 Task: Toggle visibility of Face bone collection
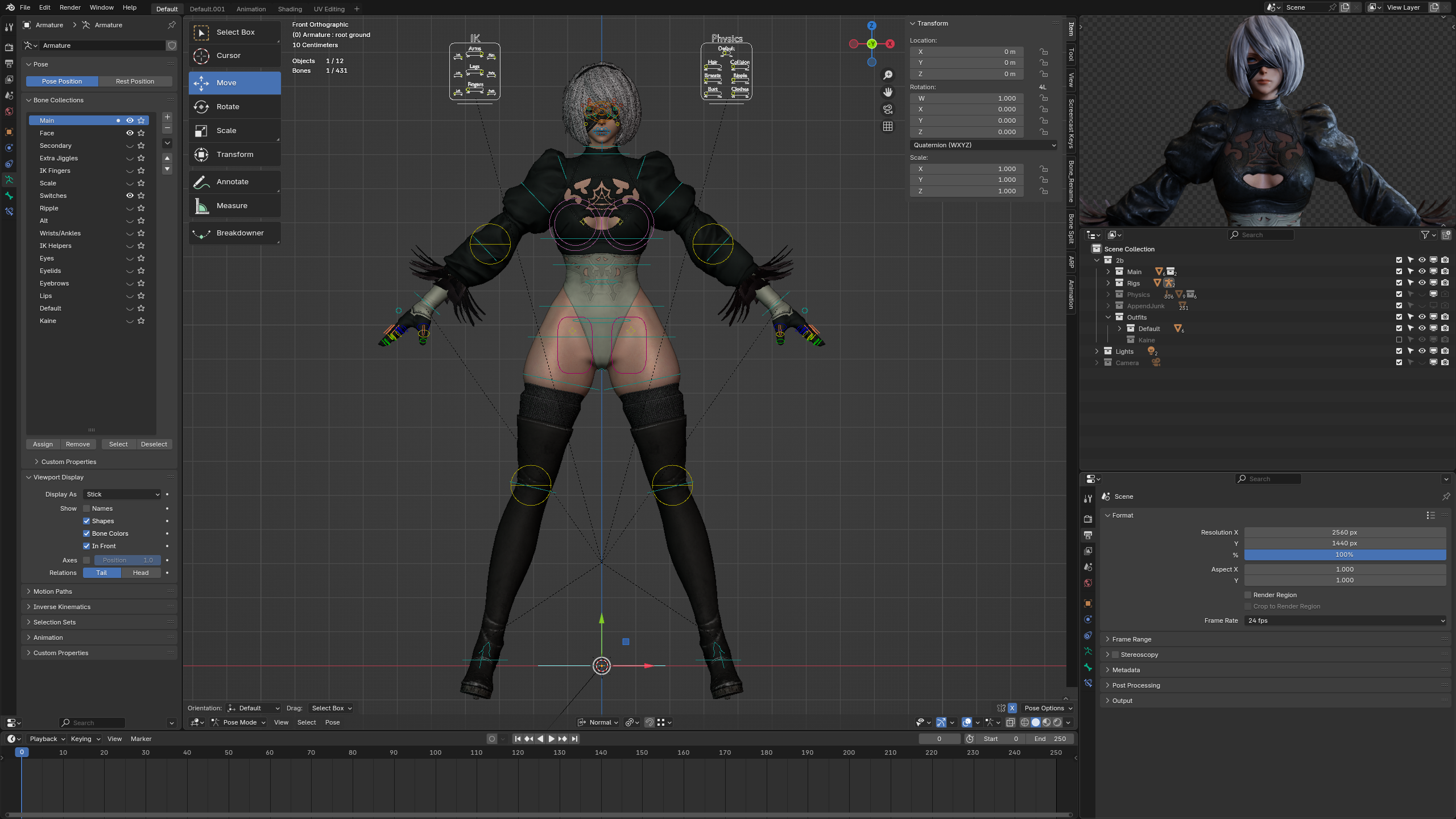click(x=130, y=133)
